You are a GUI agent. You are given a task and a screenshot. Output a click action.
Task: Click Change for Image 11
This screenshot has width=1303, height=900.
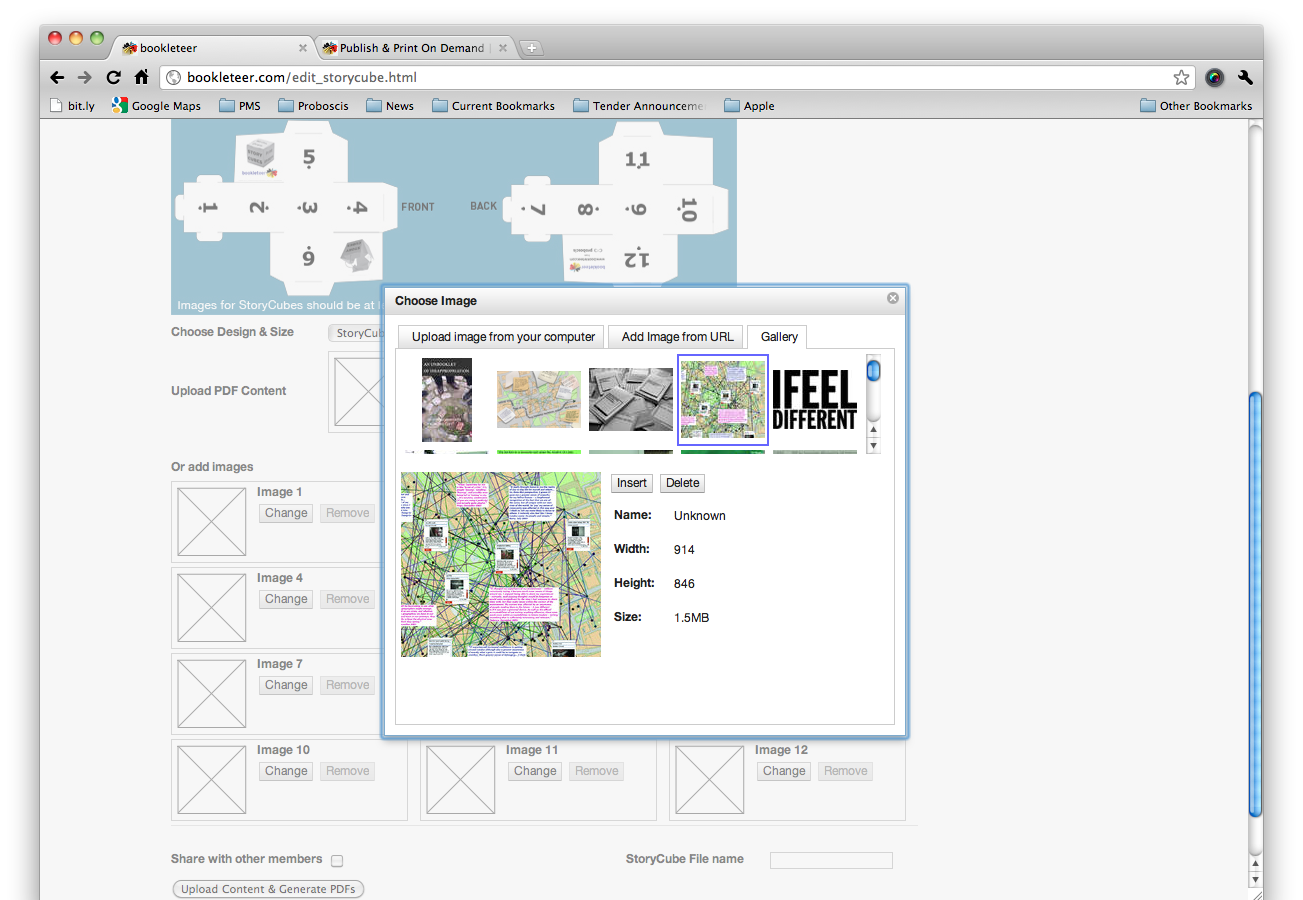[x=535, y=771]
